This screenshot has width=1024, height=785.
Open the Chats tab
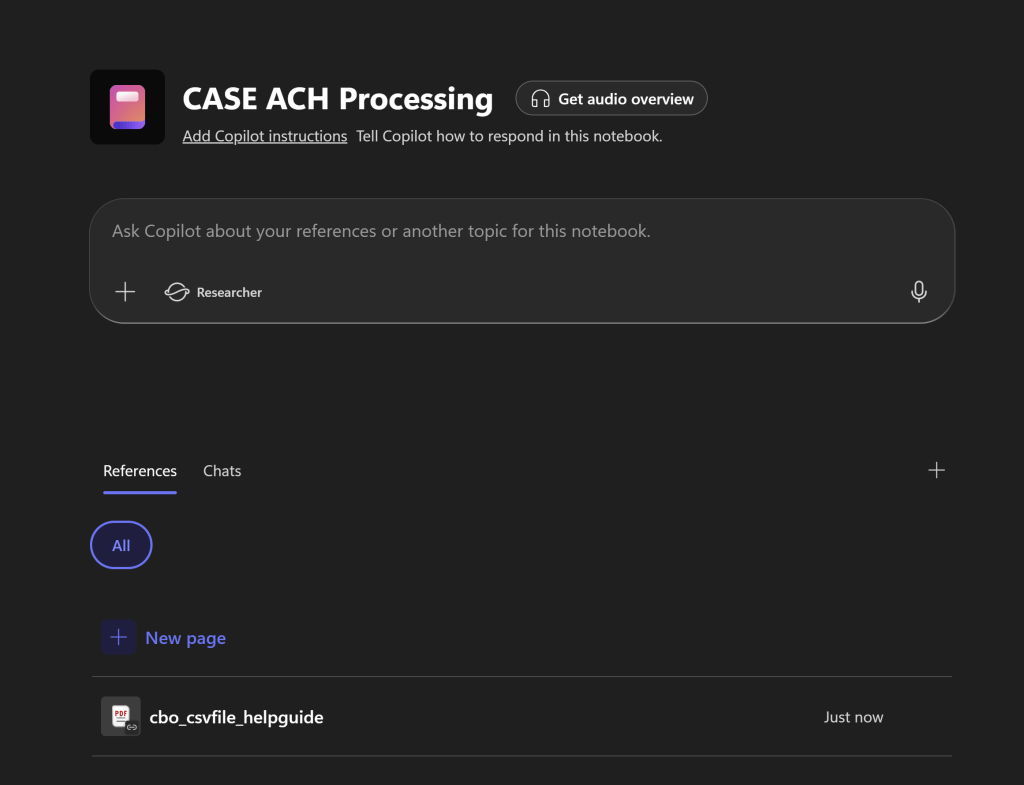pyautogui.click(x=222, y=471)
